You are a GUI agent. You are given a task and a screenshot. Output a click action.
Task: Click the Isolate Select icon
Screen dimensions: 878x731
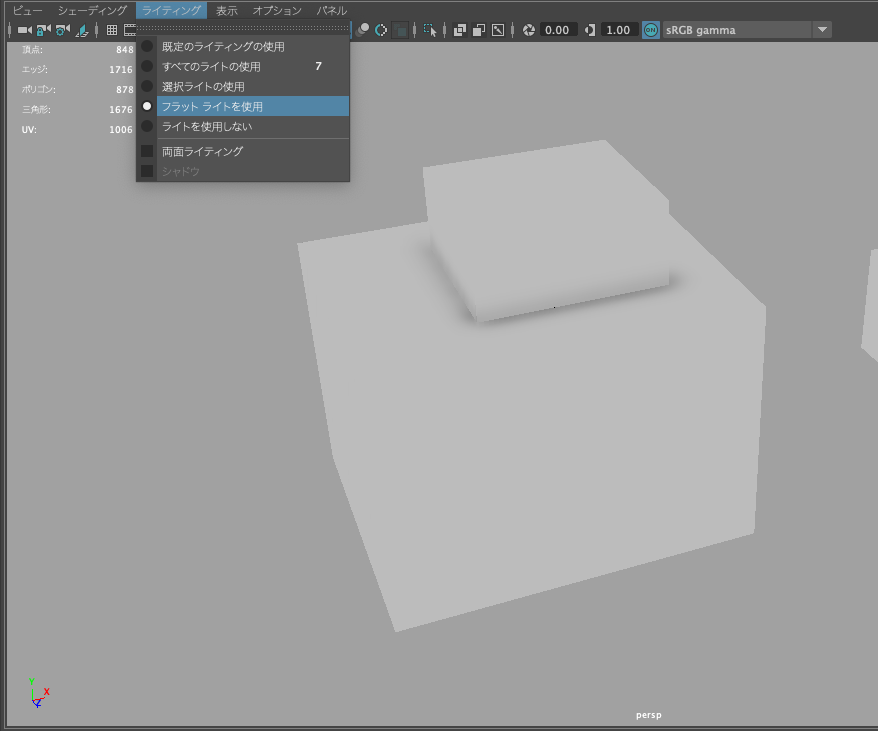[x=429, y=30]
